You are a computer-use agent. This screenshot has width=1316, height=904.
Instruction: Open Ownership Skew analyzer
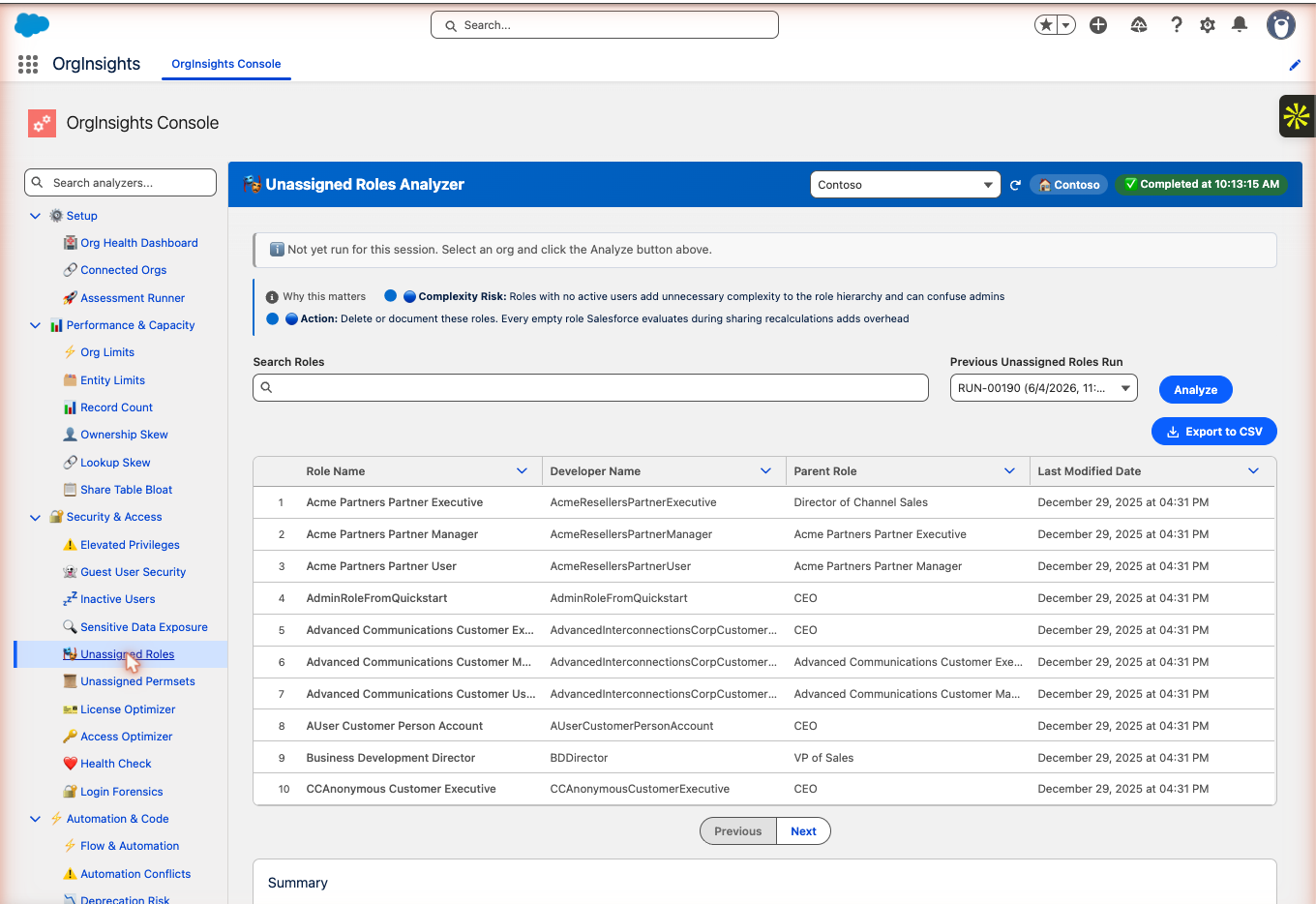pyautogui.click(x=124, y=435)
